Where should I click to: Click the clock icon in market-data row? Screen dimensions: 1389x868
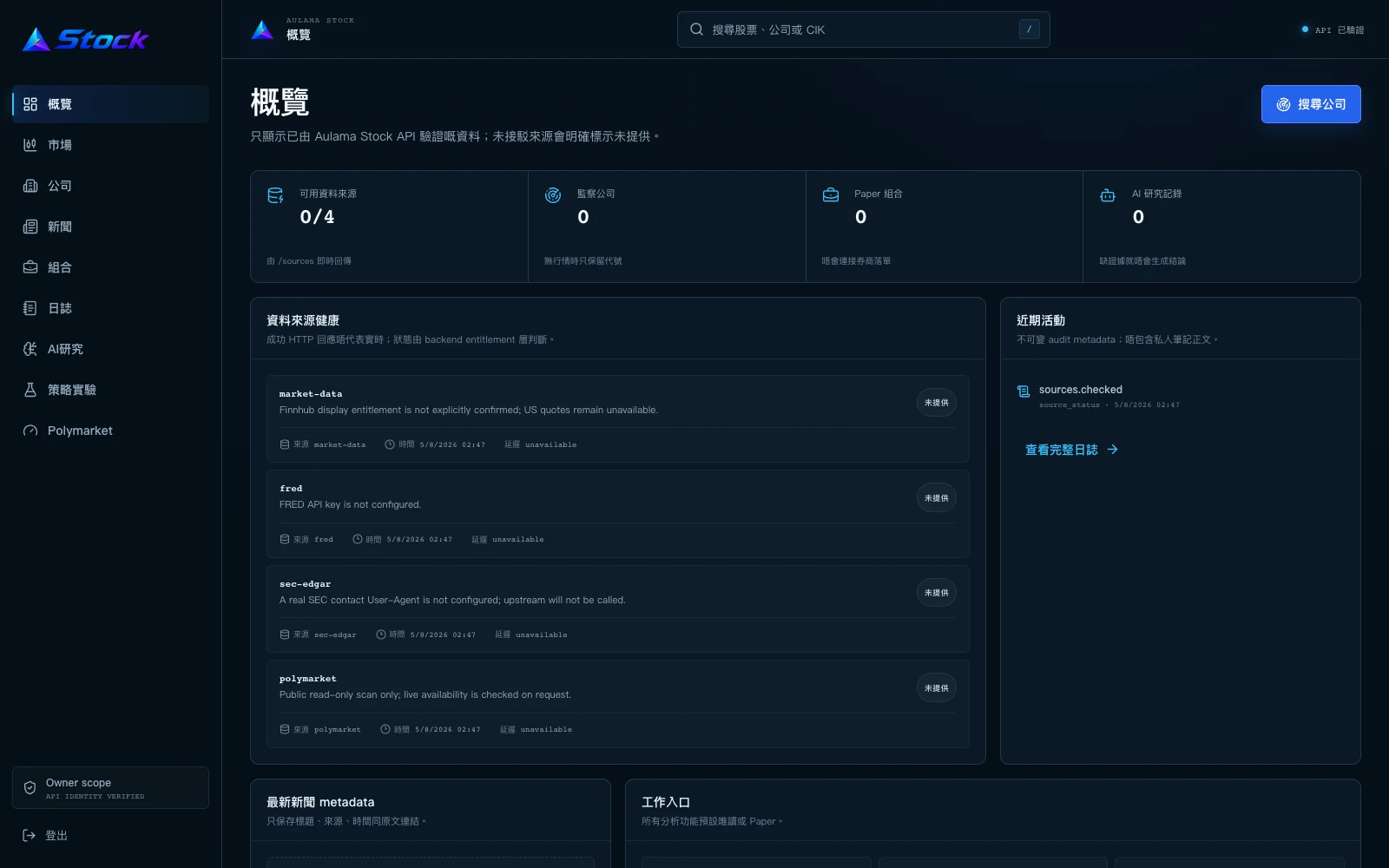(x=390, y=444)
